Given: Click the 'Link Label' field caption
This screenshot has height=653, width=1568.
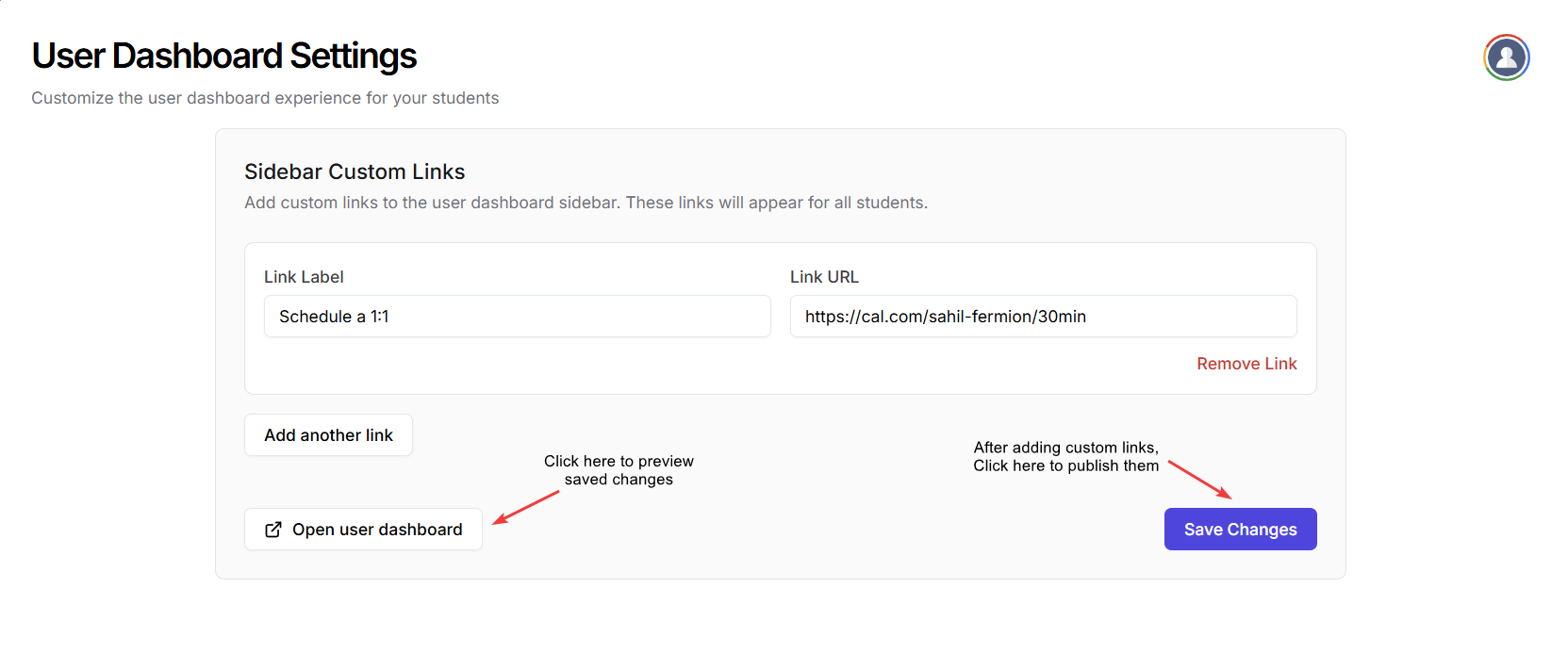Looking at the screenshot, I should 304,277.
